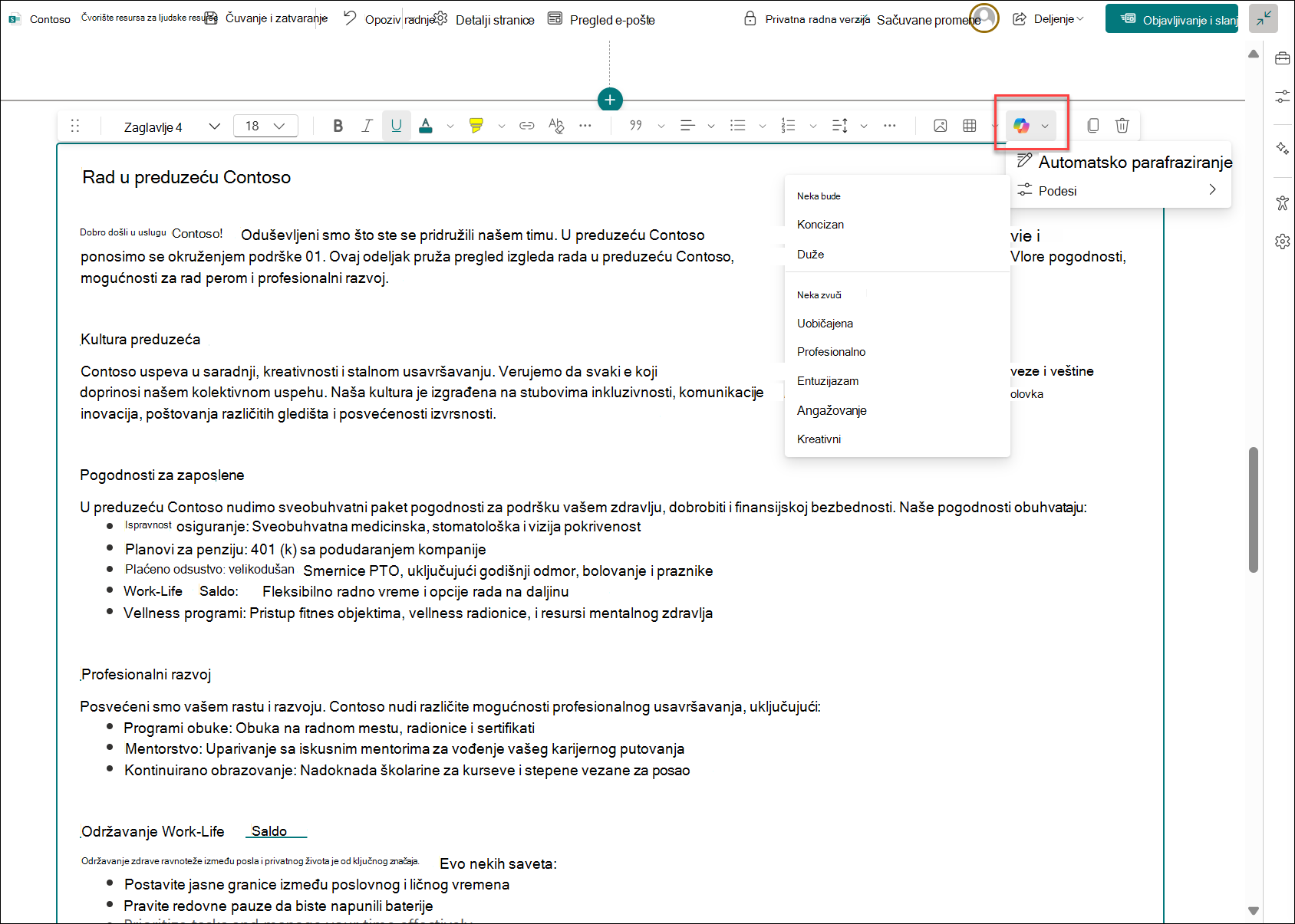This screenshot has height=924, width=1295.
Task: Open the font size 18 dropdown
Action: click(x=265, y=126)
